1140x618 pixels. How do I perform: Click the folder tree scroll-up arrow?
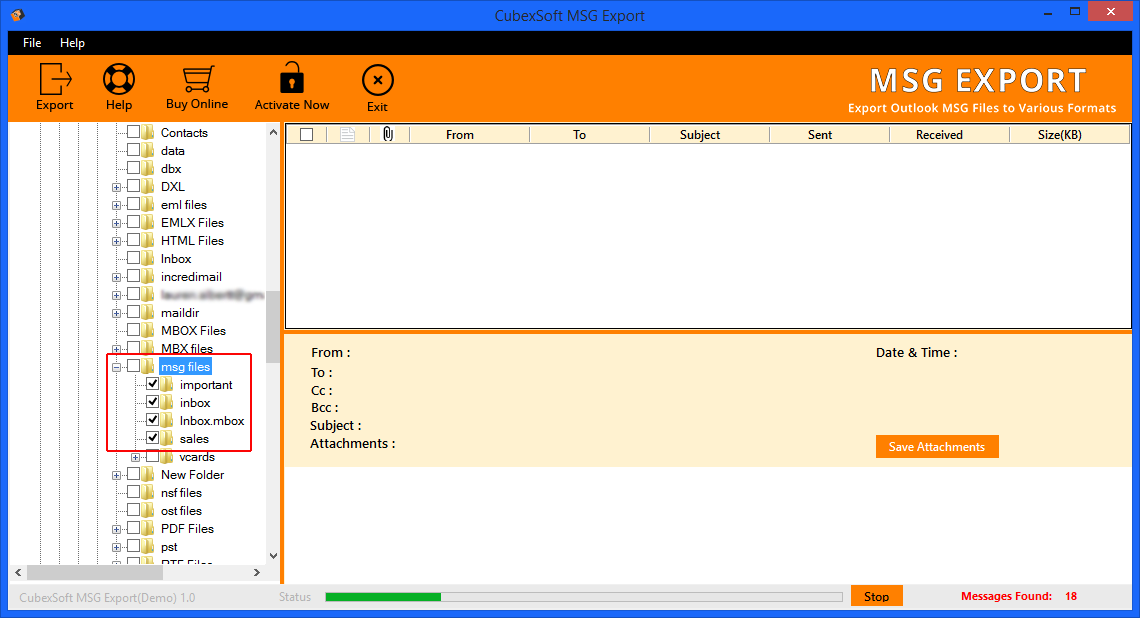tap(273, 132)
